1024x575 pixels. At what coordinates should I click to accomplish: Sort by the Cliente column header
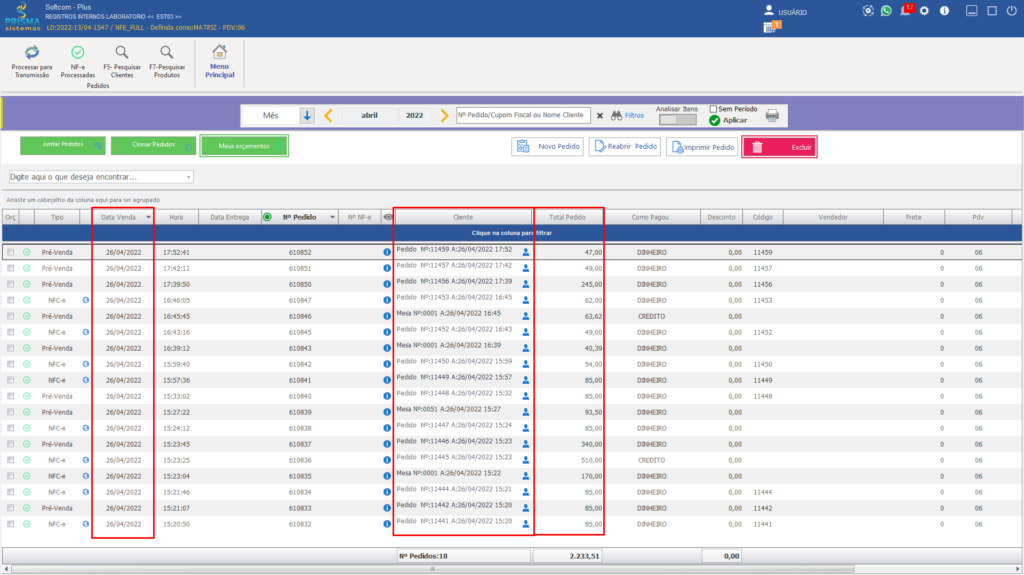click(x=462, y=217)
